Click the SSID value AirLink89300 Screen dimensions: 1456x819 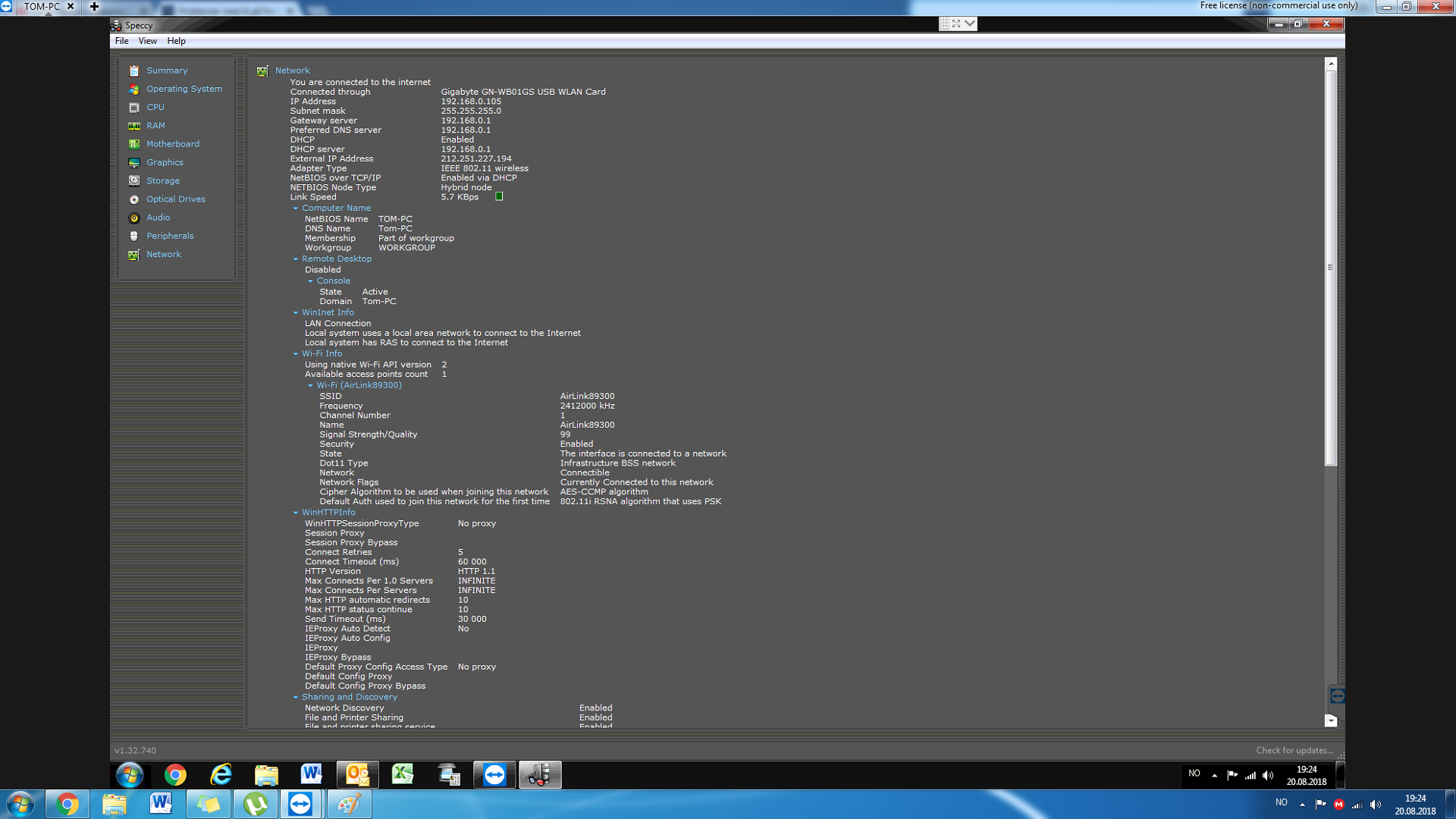(587, 397)
